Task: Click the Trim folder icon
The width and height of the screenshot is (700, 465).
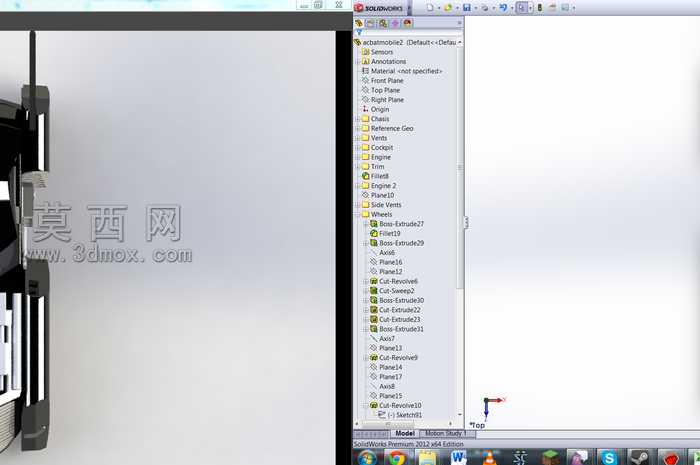Action: [x=366, y=166]
